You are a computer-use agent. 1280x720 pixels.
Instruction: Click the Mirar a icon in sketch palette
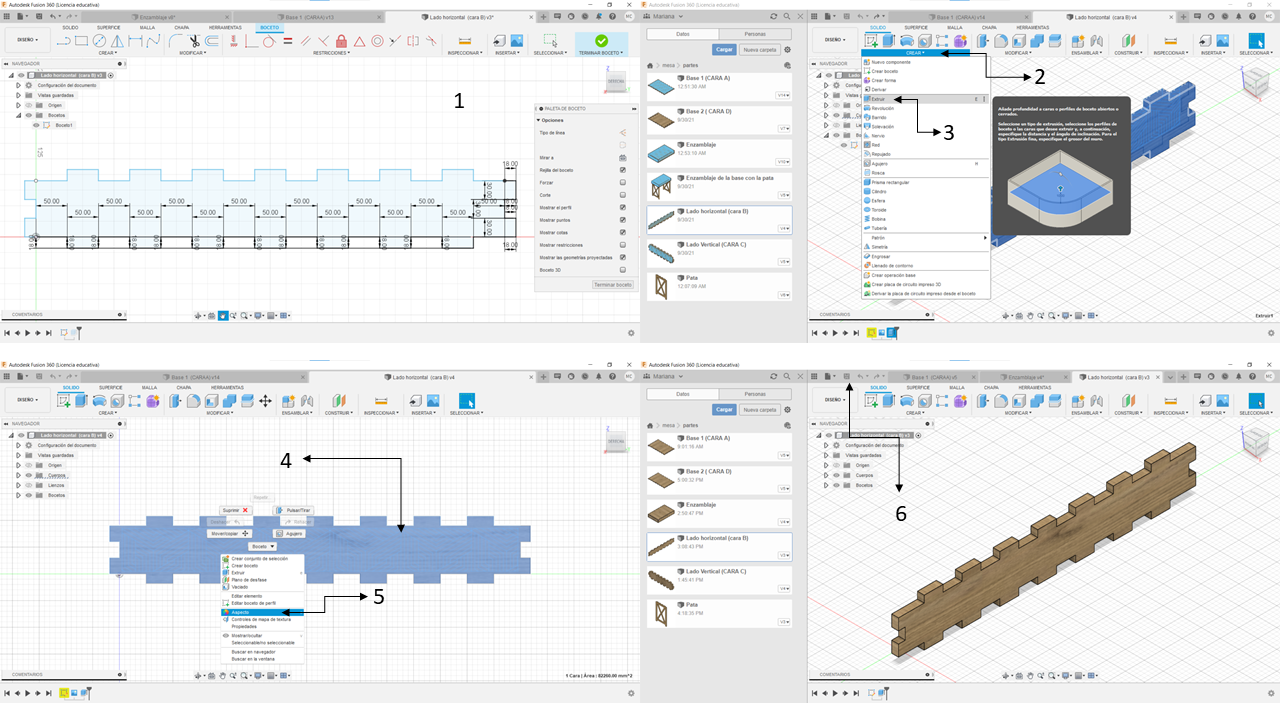[x=623, y=158]
